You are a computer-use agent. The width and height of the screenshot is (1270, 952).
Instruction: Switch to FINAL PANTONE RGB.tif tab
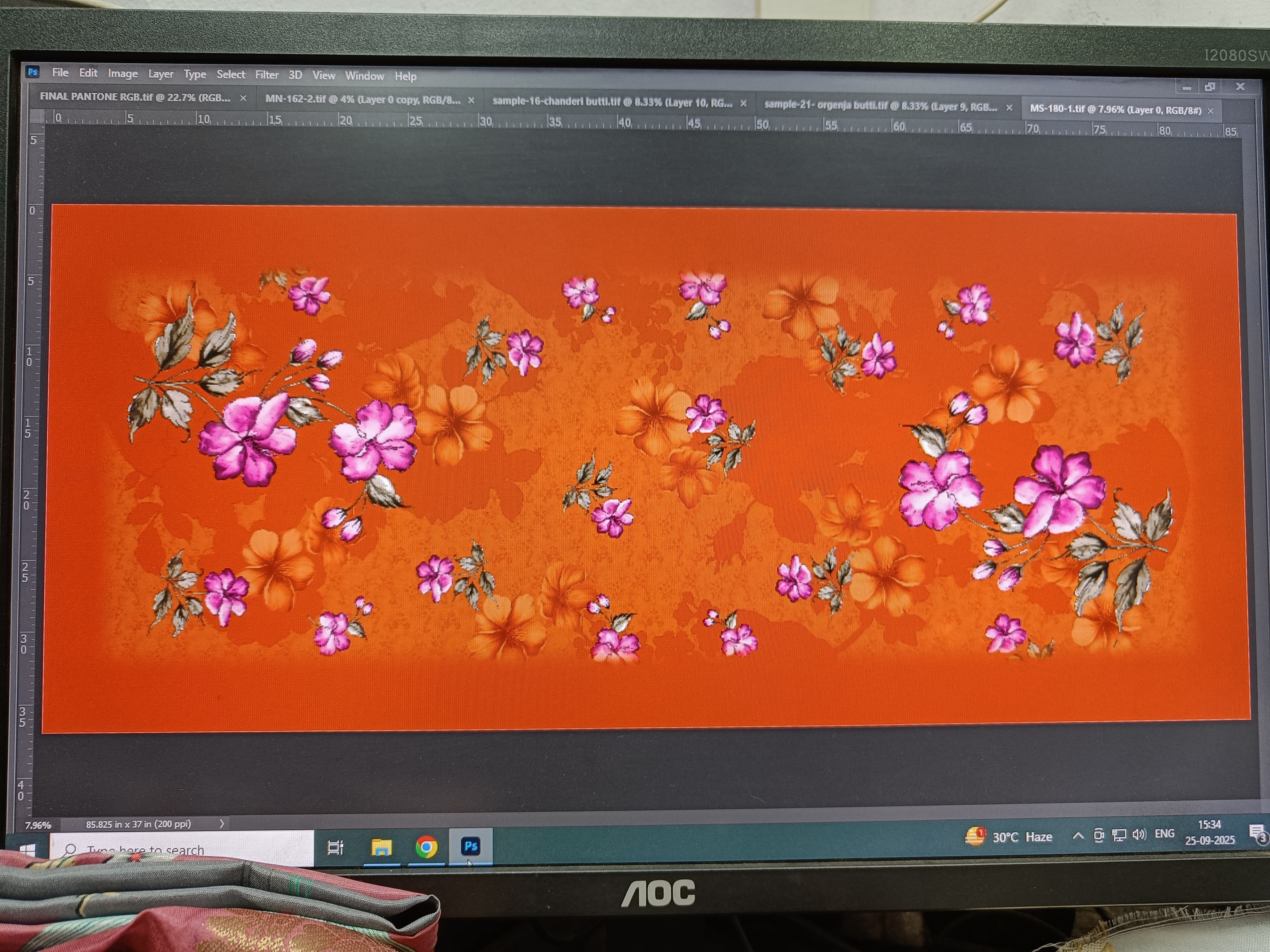click(135, 97)
